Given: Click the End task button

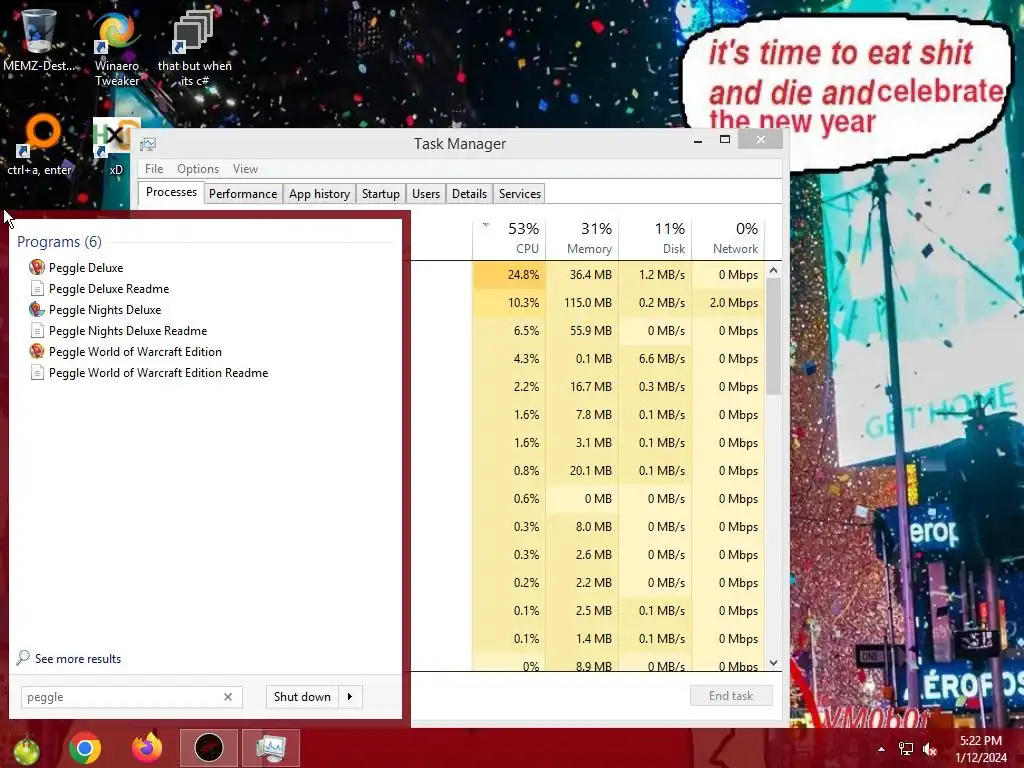Looking at the screenshot, I should point(731,696).
